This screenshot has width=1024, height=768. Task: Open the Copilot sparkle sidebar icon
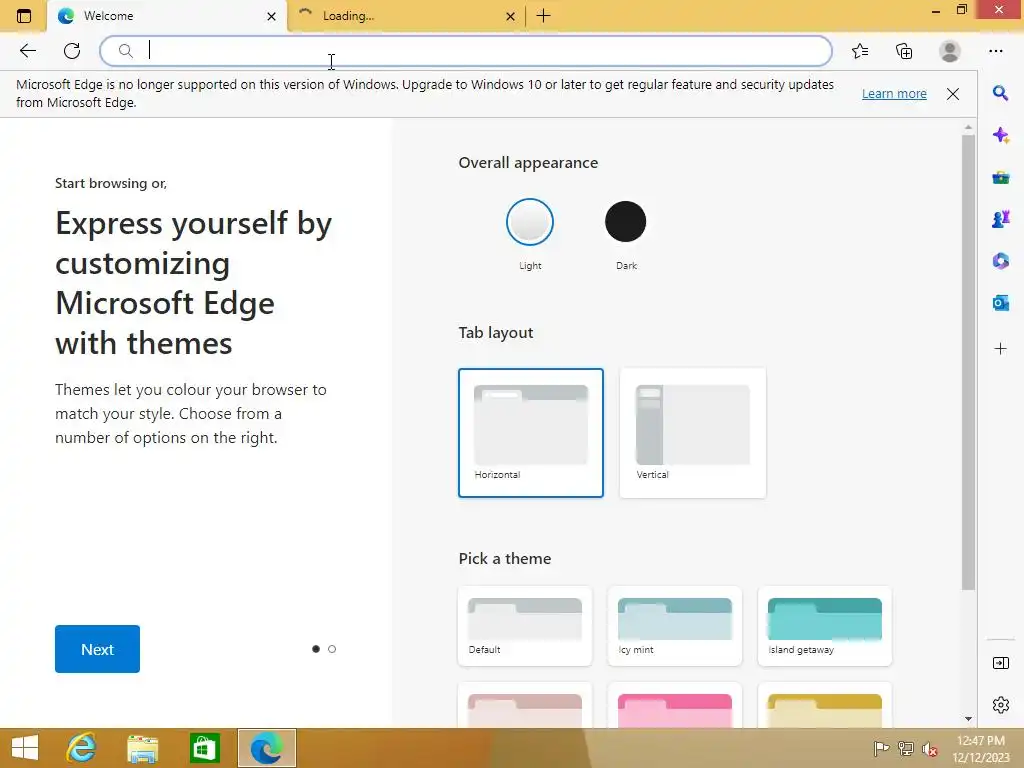pos(1000,135)
